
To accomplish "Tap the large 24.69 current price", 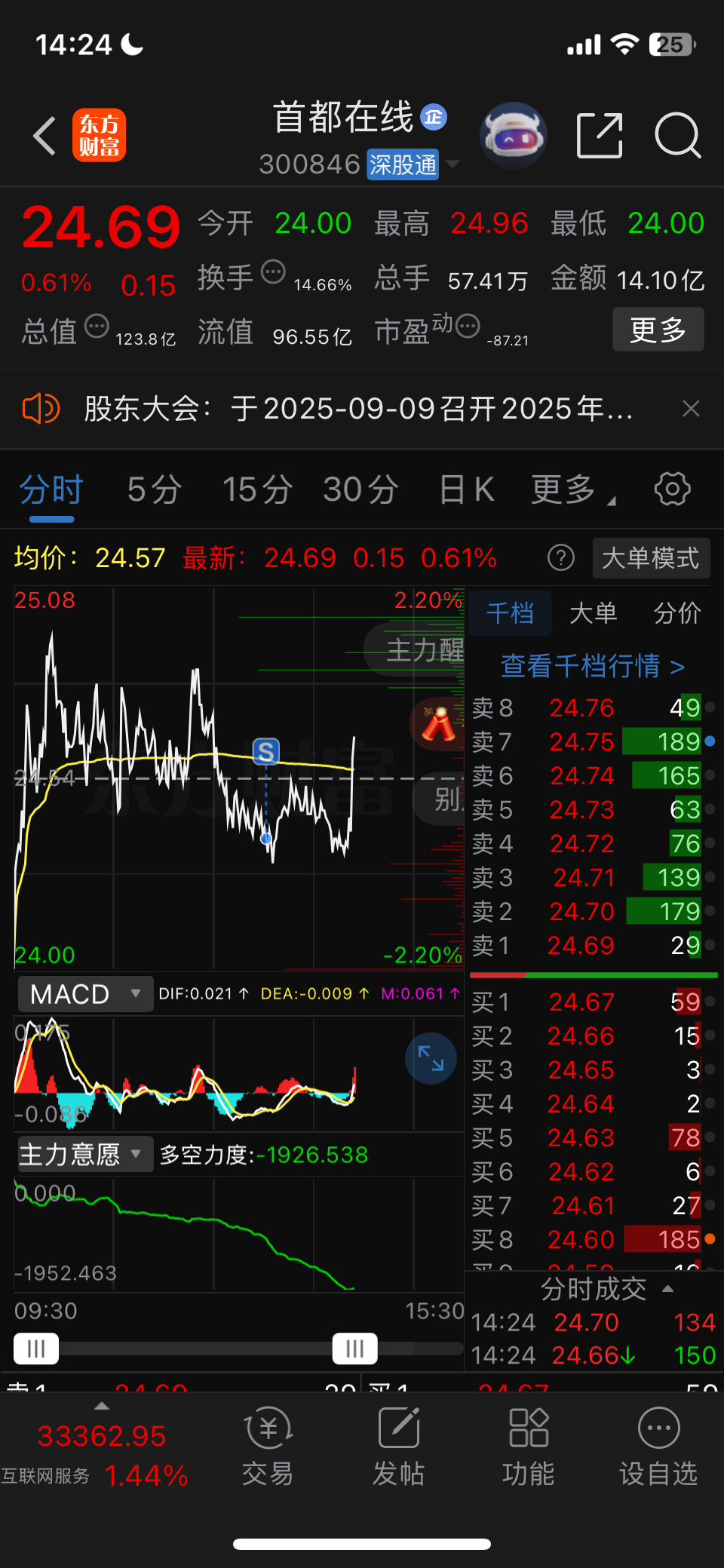I will (x=101, y=227).
